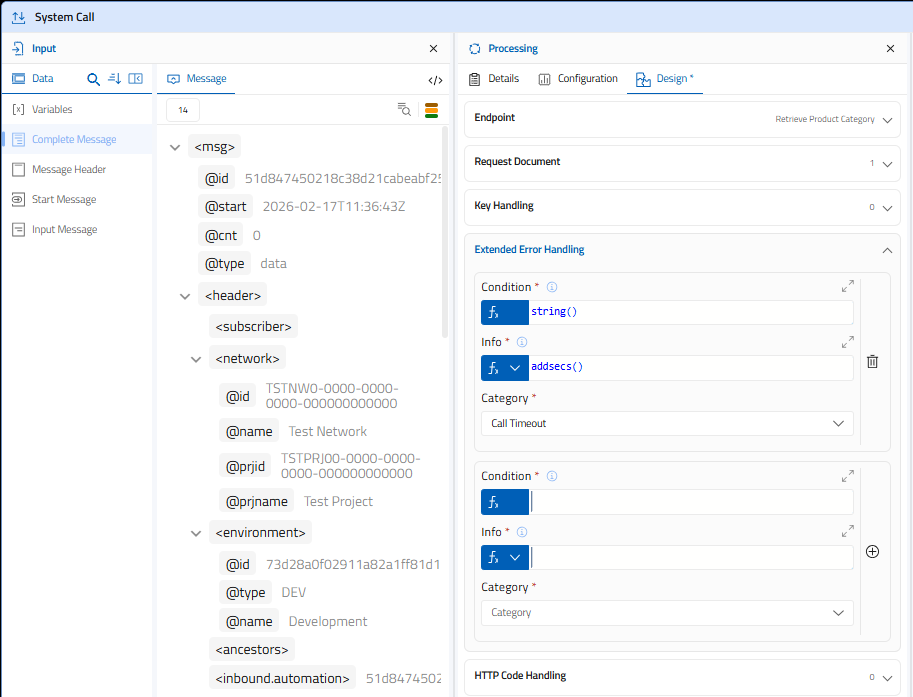Switch Message to code view
The image size is (913, 697).
[435, 80]
